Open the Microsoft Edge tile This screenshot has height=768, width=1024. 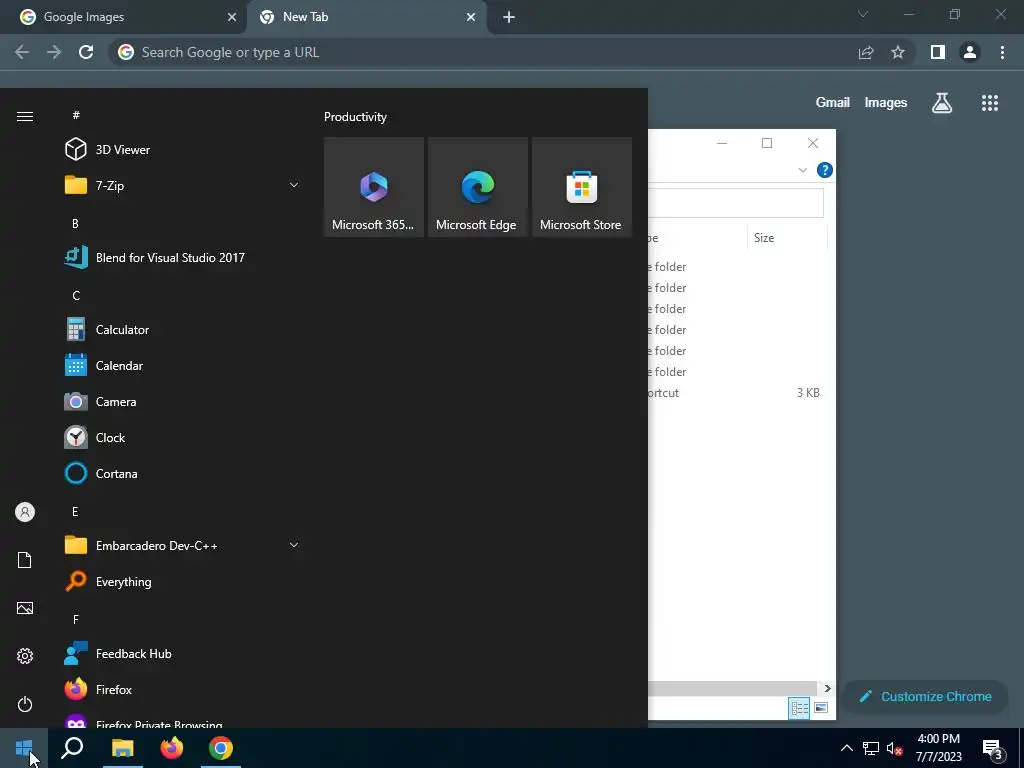coord(477,187)
